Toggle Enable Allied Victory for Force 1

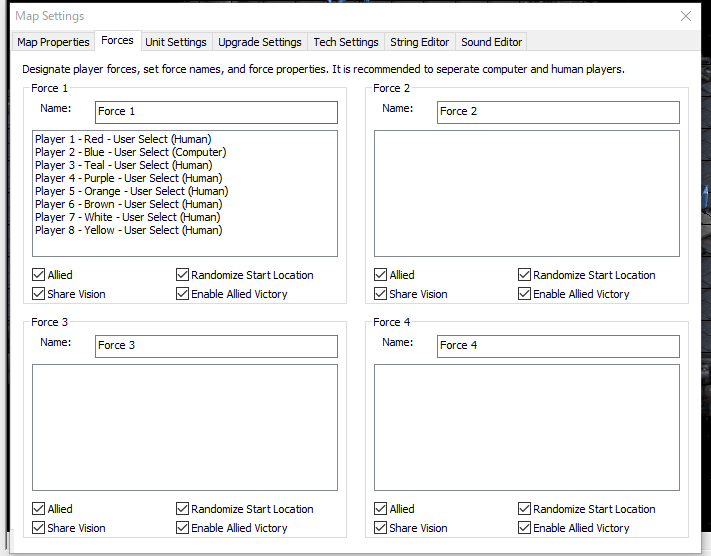[x=182, y=294]
